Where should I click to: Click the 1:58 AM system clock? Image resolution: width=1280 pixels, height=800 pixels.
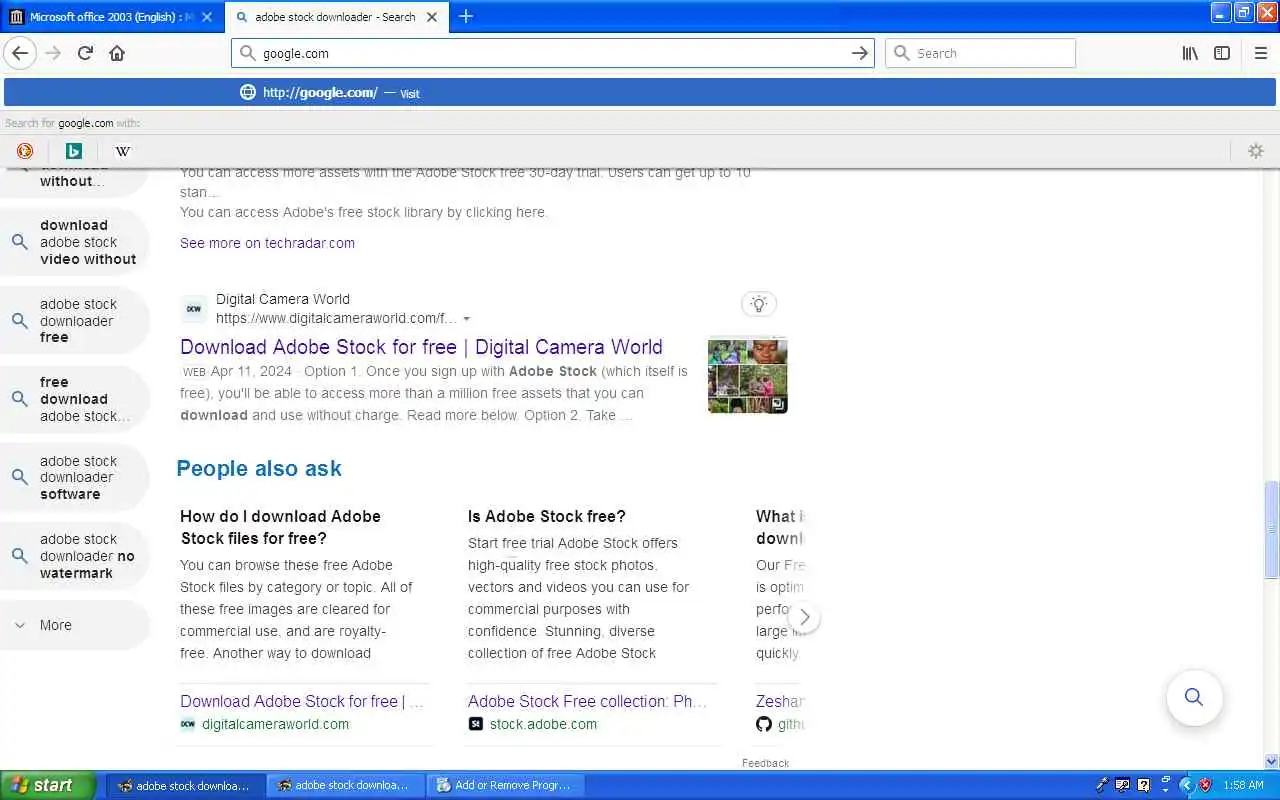pyautogui.click(x=1243, y=785)
